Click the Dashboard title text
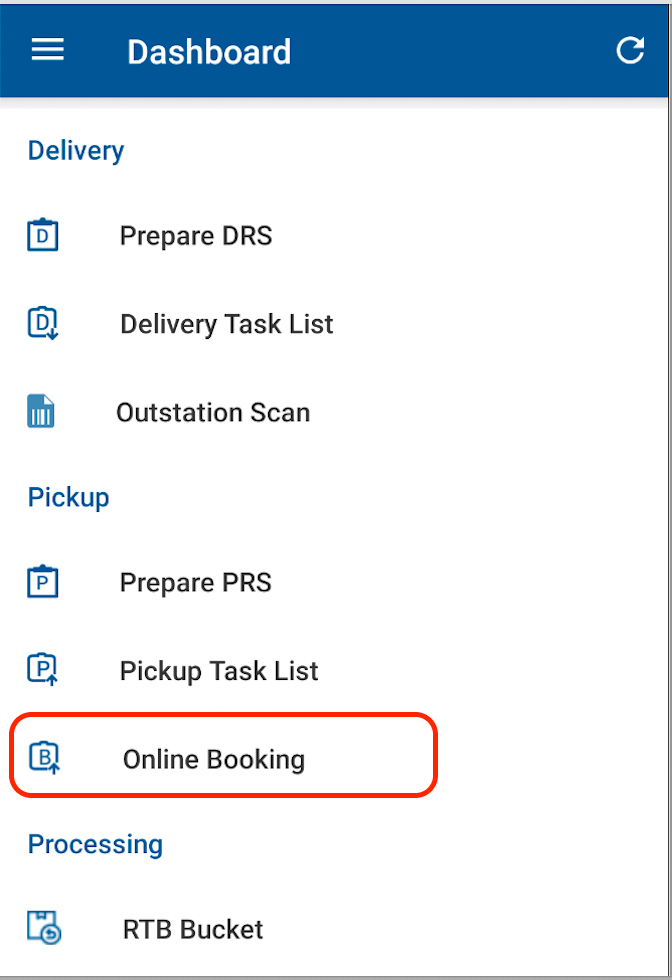This screenshot has height=980, width=672. [x=209, y=51]
